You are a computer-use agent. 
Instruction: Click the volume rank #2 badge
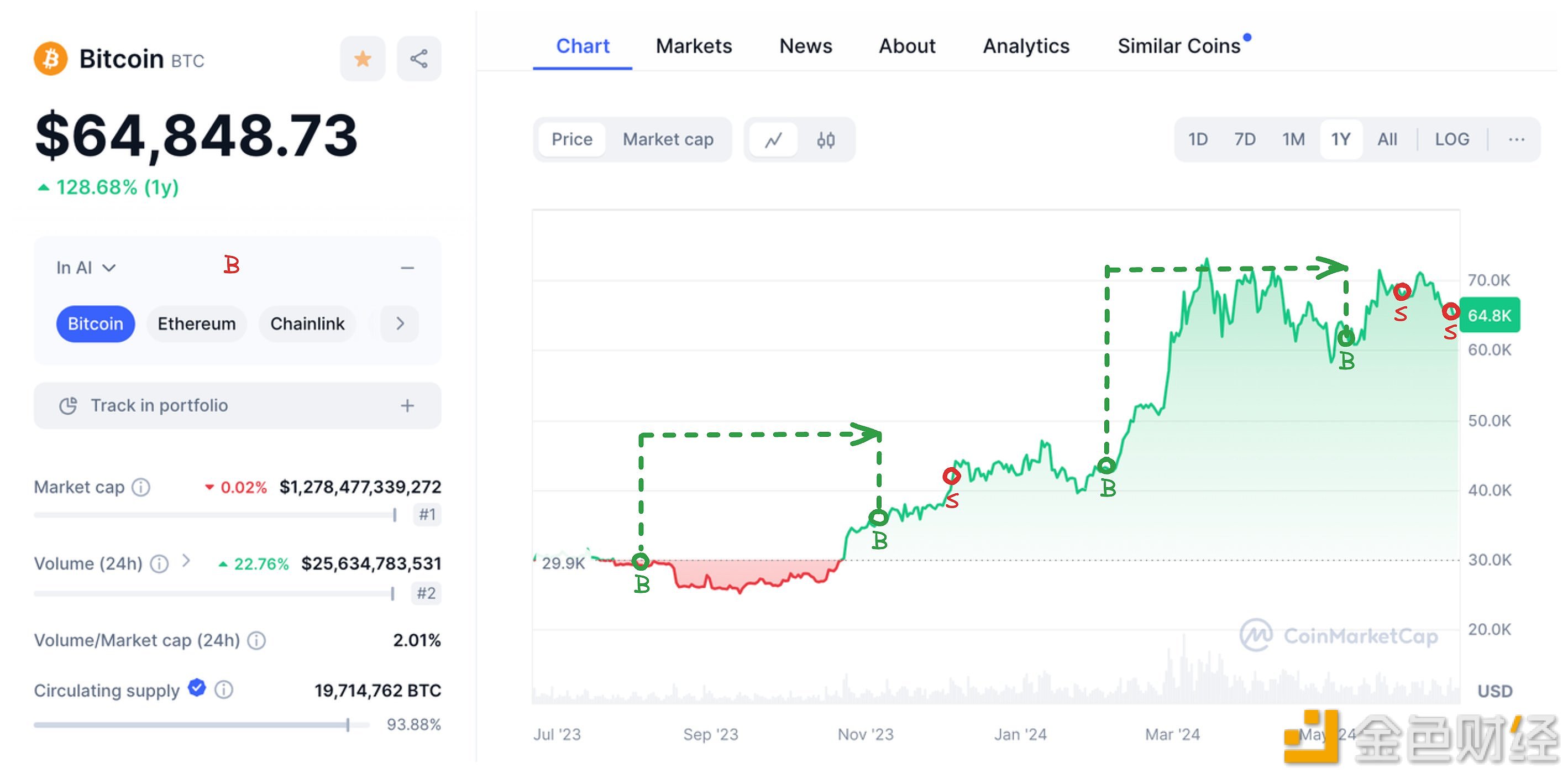(426, 593)
